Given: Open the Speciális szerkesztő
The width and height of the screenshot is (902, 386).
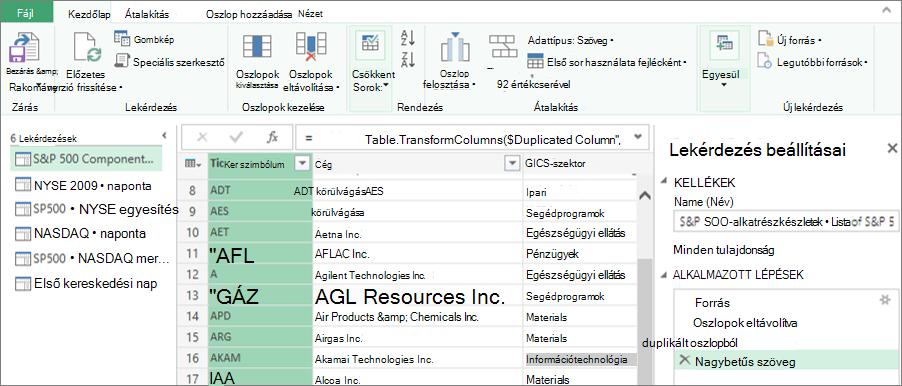Looking at the screenshot, I should [x=169, y=61].
